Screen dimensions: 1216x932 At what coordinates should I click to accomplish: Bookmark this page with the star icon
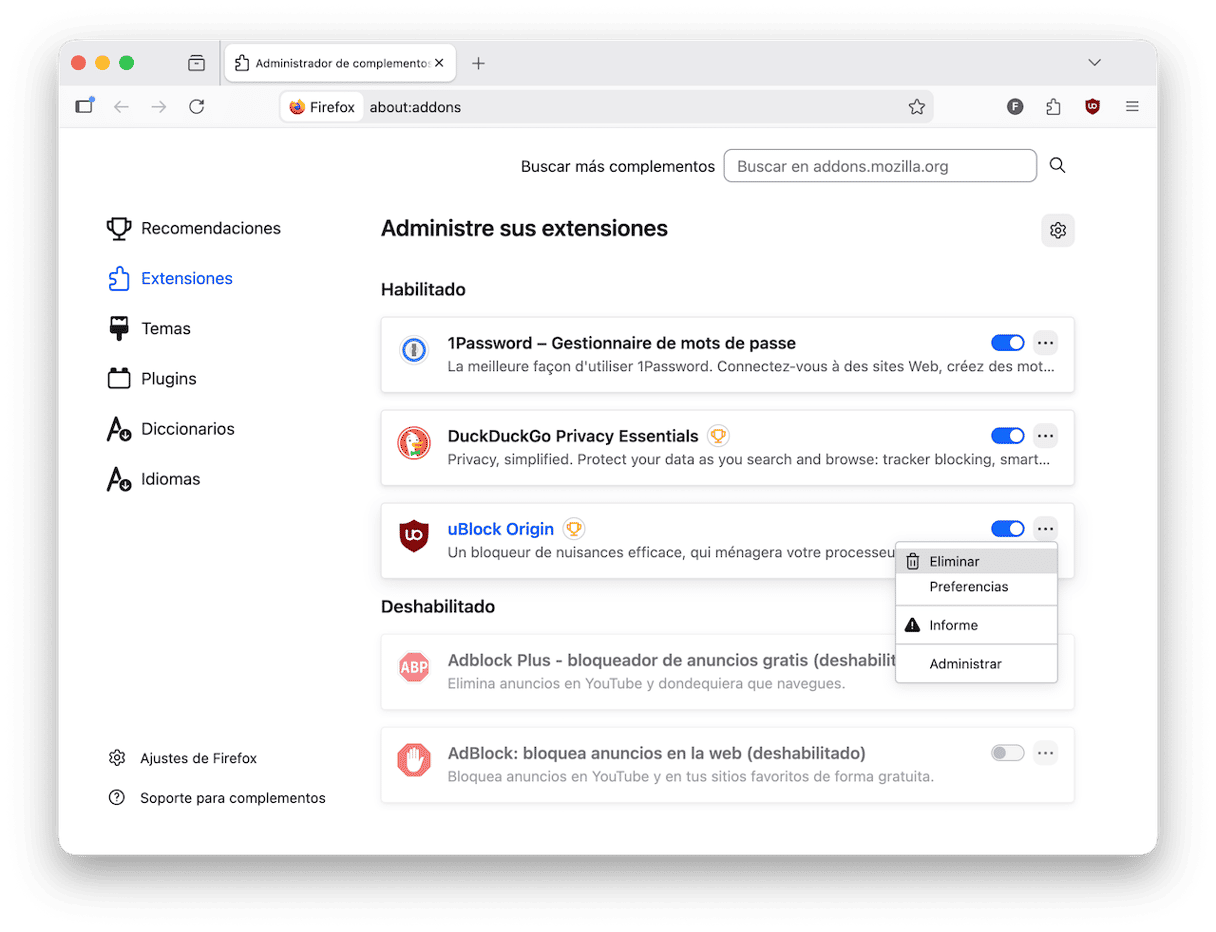click(916, 107)
